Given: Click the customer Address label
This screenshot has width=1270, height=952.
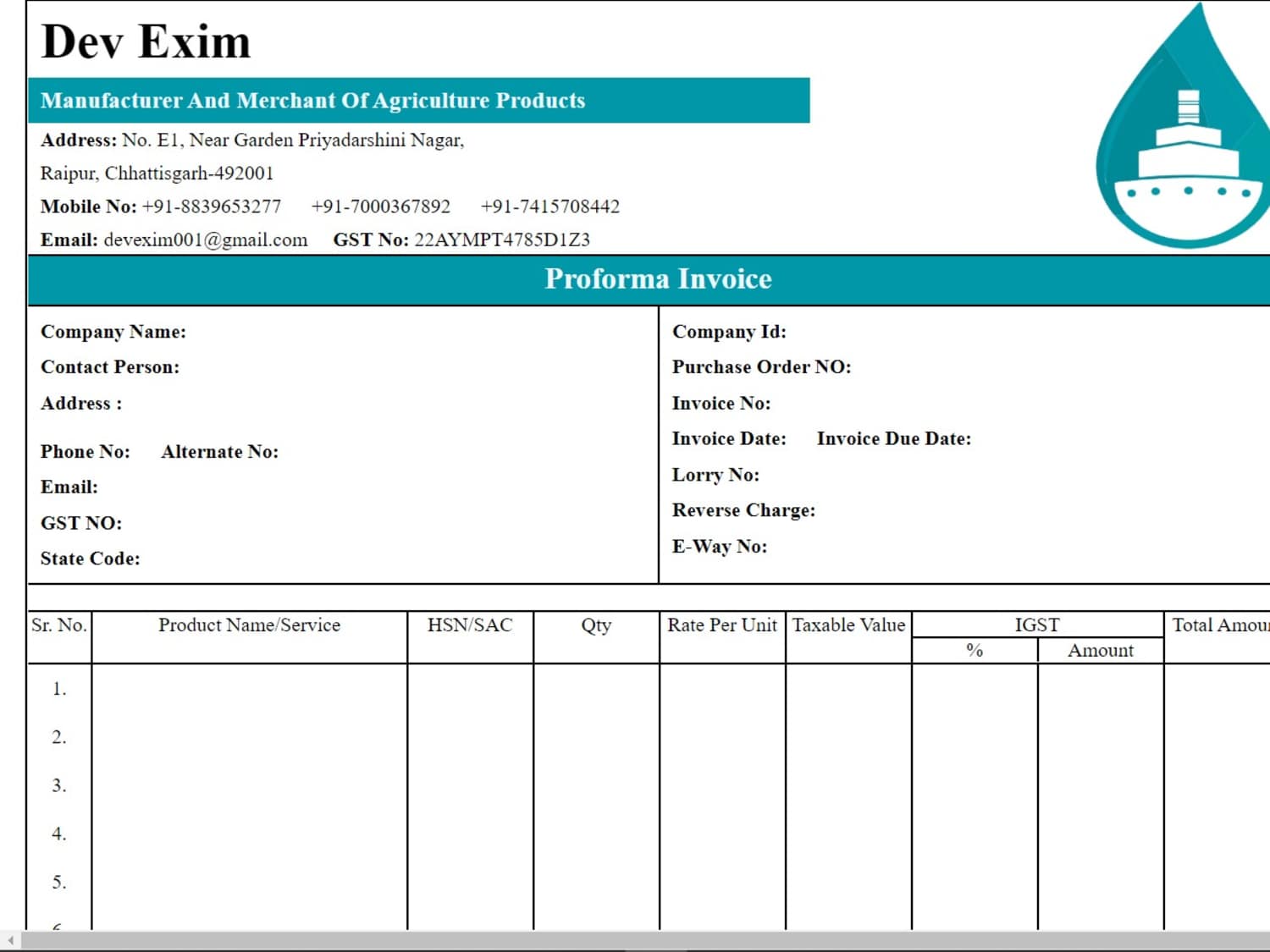Looking at the screenshot, I should 81,404.
